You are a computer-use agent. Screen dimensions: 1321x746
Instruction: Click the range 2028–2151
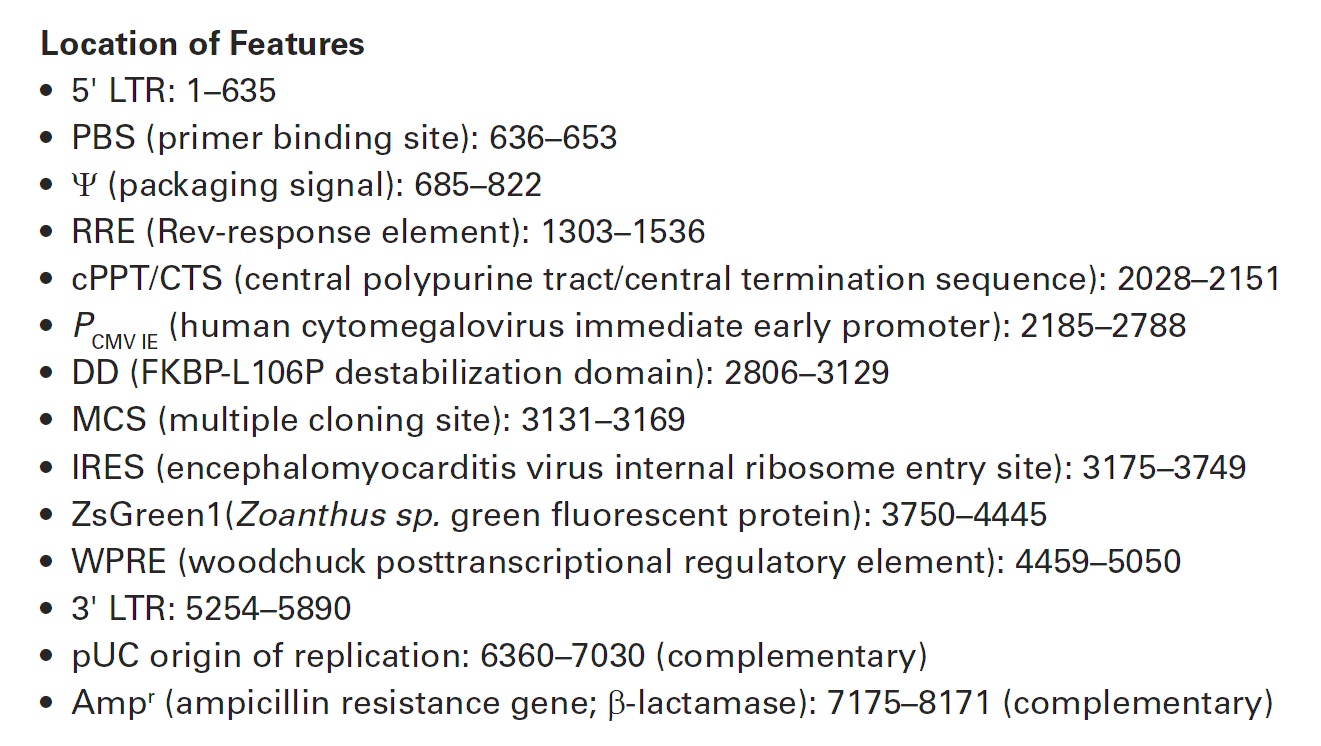click(1198, 278)
